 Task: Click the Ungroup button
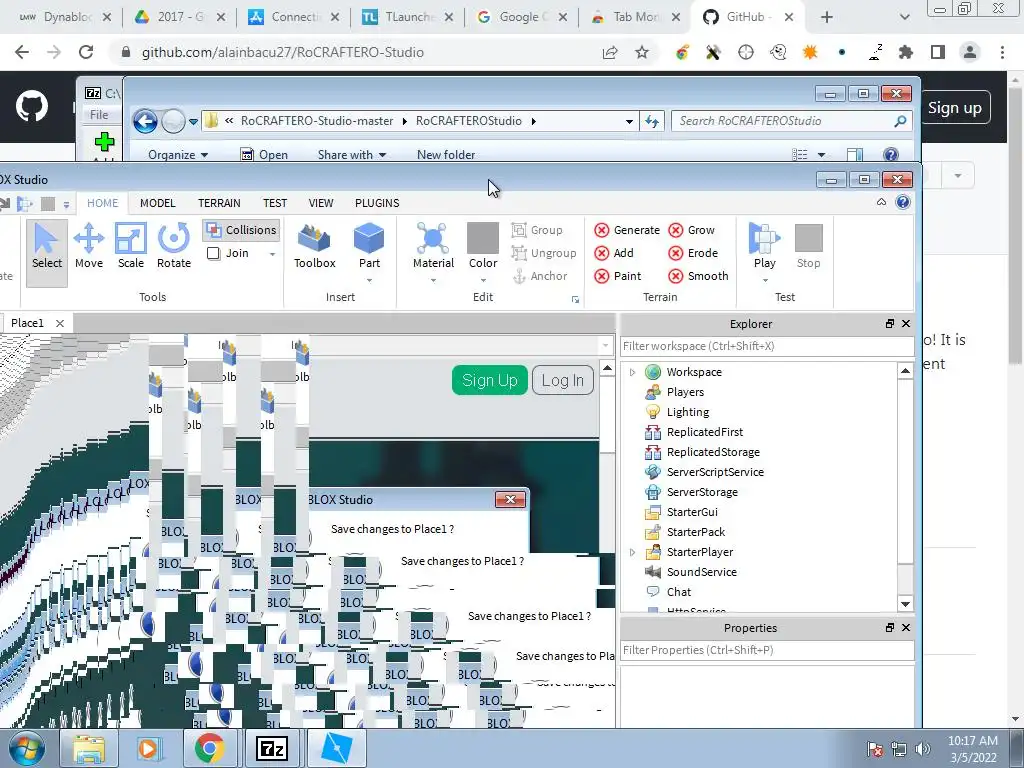[x=544, y=253]
